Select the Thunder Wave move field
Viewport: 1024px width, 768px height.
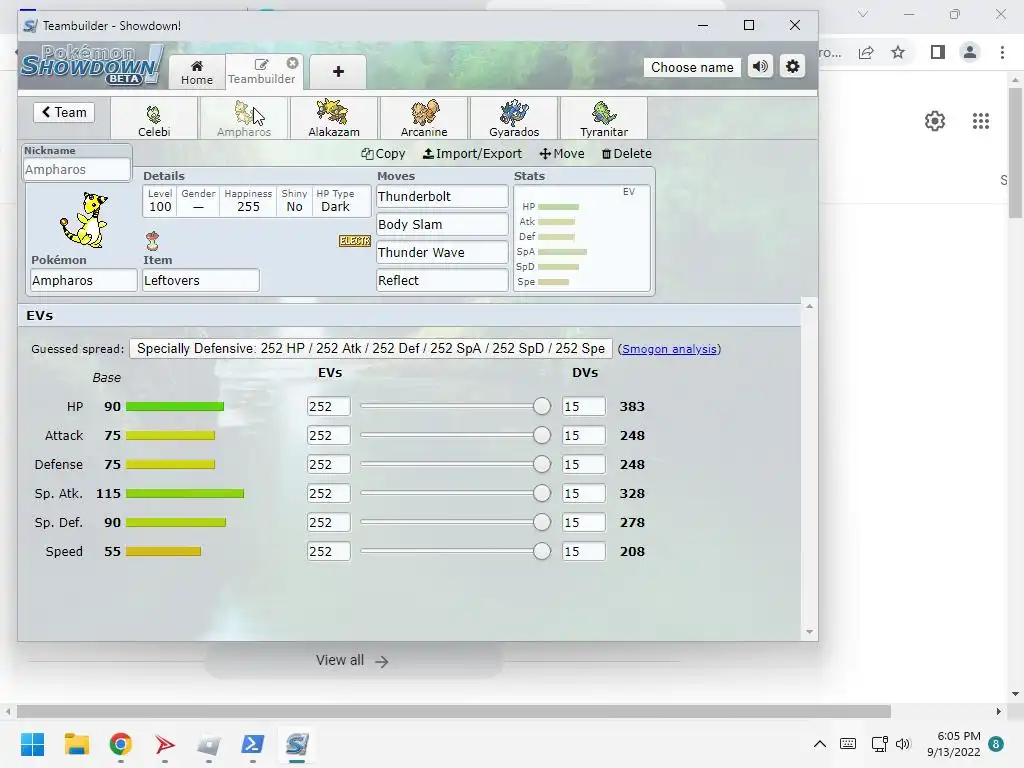tap(442, 253)
